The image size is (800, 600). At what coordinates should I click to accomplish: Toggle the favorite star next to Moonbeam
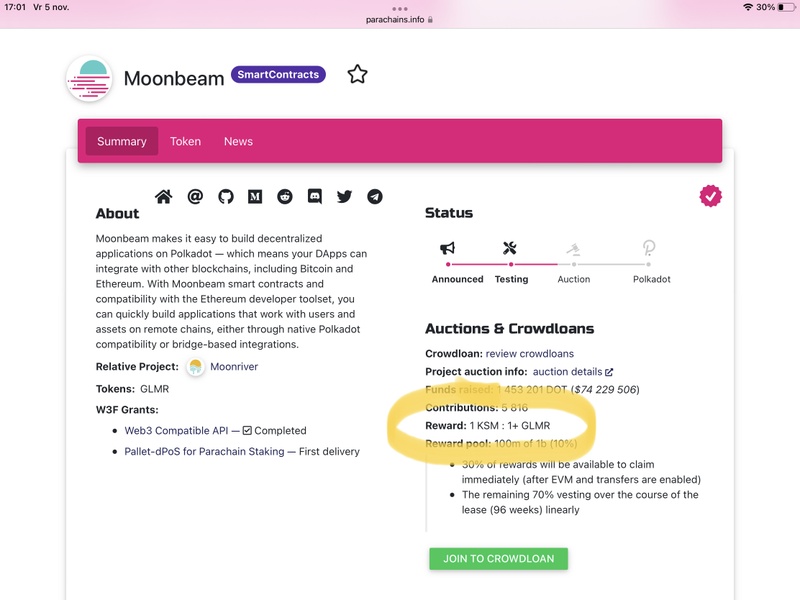coord(357,74)
